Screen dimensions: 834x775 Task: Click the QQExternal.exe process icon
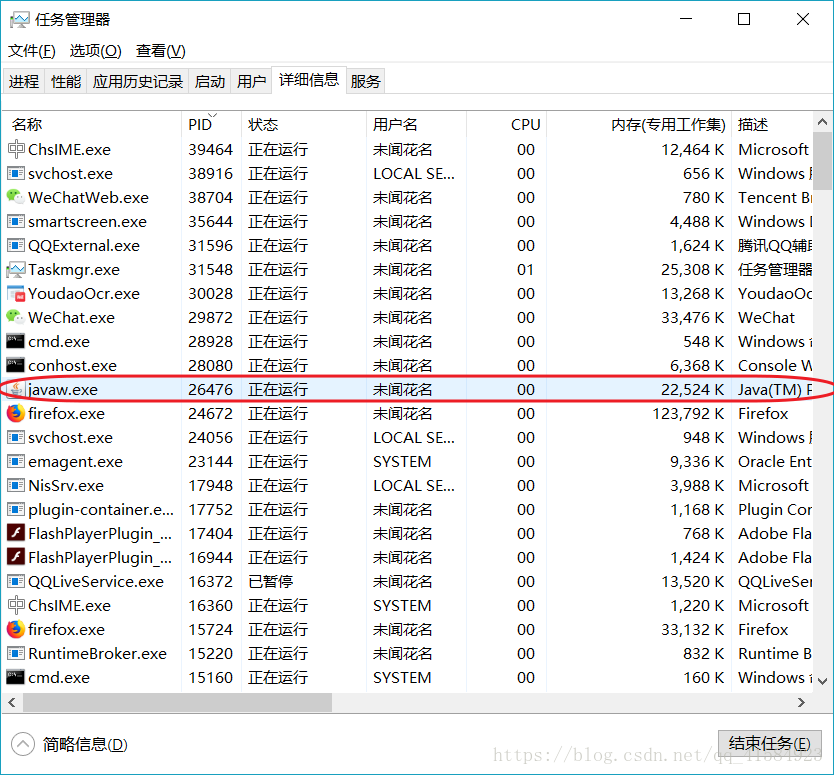click(16, 245)
